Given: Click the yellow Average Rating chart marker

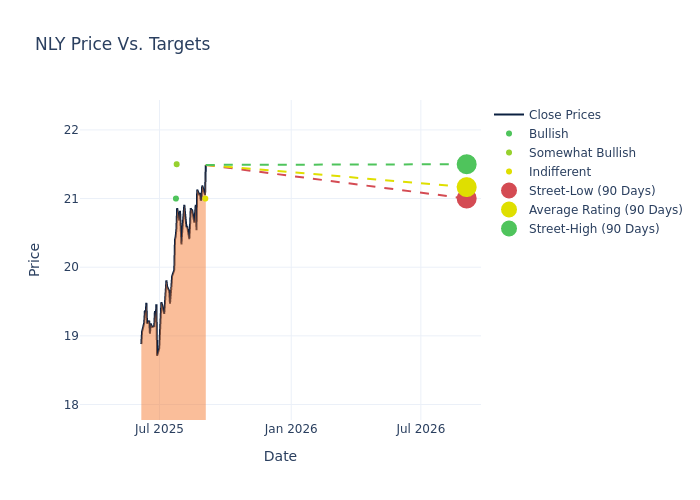Looking at the screenshot, I should tap(466, 187).
